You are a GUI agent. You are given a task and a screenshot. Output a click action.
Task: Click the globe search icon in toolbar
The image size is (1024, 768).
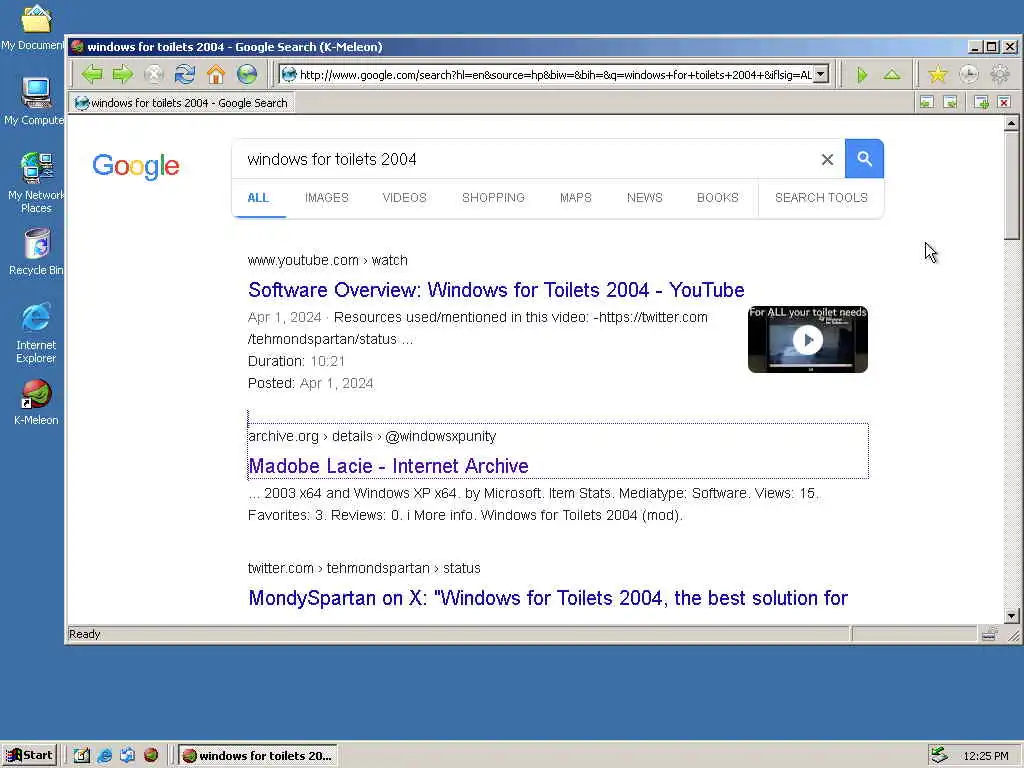247,74
